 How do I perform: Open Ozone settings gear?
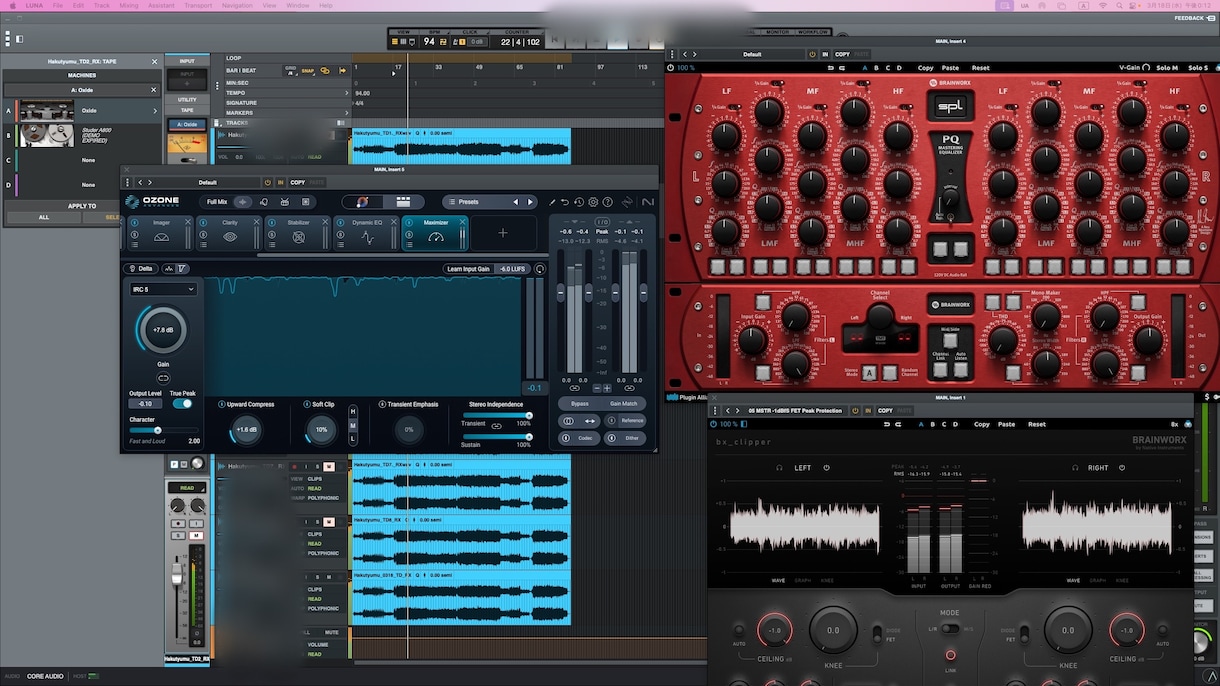[x=593, y=202]
